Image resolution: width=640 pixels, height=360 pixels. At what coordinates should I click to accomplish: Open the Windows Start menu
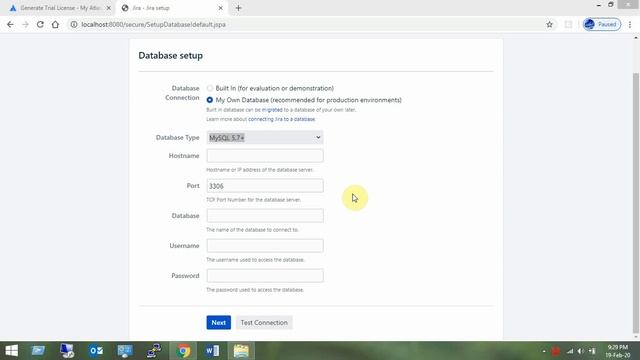pos(11,351)
